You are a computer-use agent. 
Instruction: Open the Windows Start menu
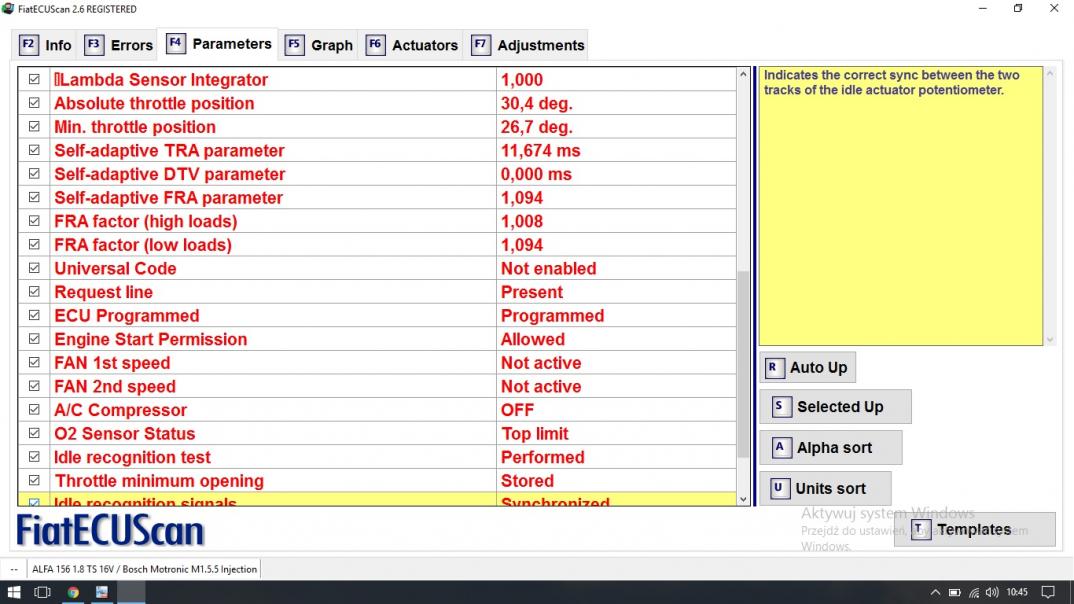pos(14,592)
